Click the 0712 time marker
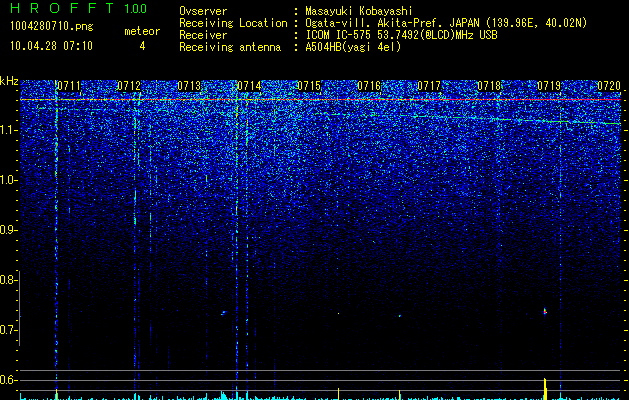This screenshot has height=400, width=629. [129, 86]
